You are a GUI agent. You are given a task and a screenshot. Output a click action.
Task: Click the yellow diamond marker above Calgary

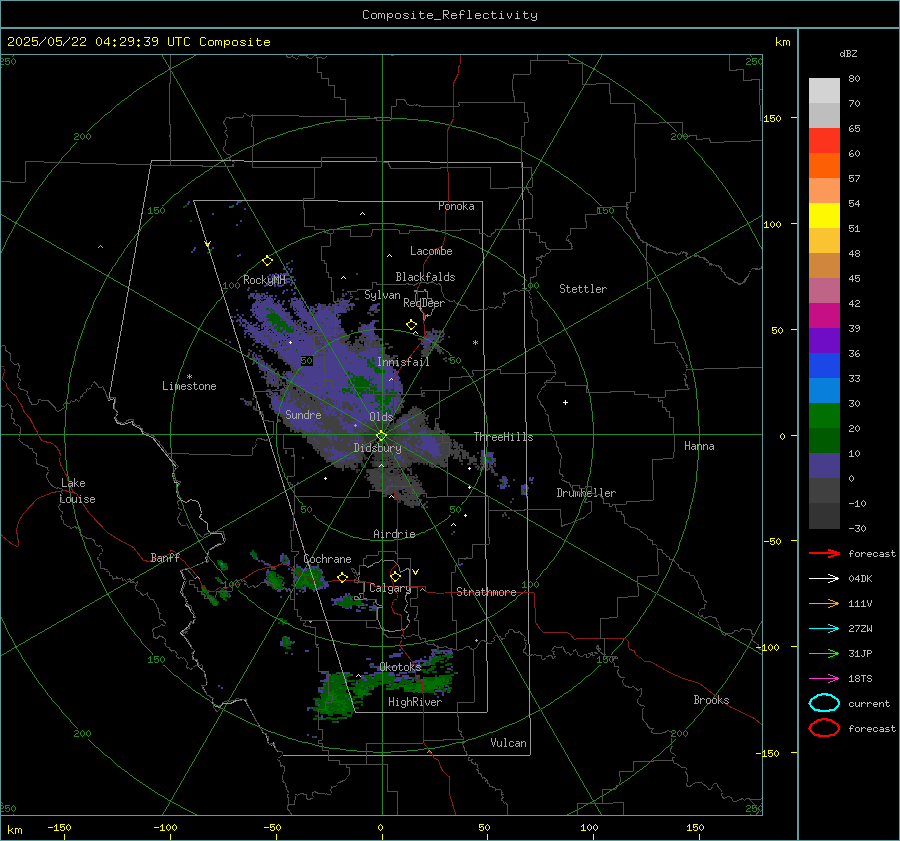(x=395, y=576)
